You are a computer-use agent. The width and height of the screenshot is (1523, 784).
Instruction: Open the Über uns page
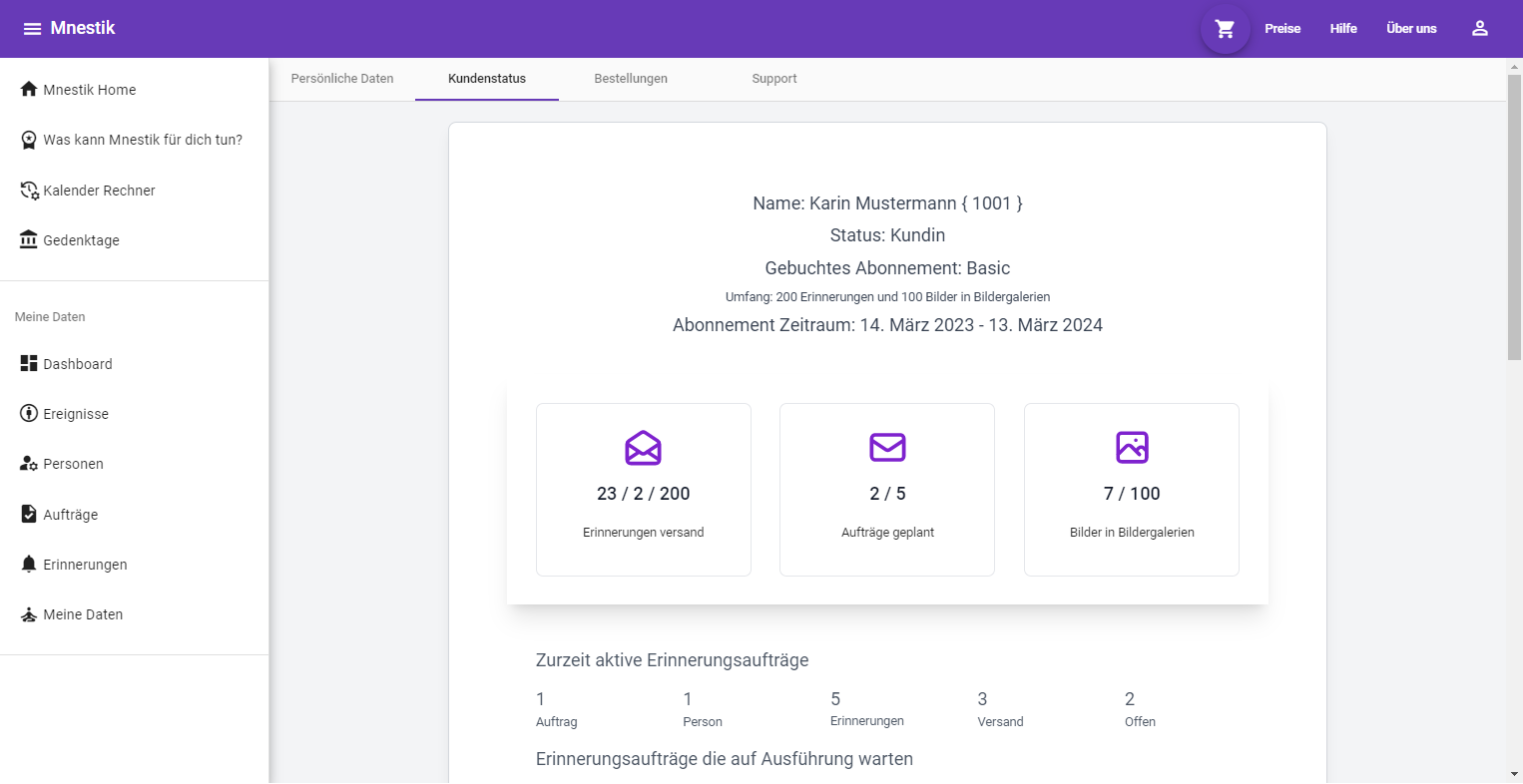[x=1411, y=29]
